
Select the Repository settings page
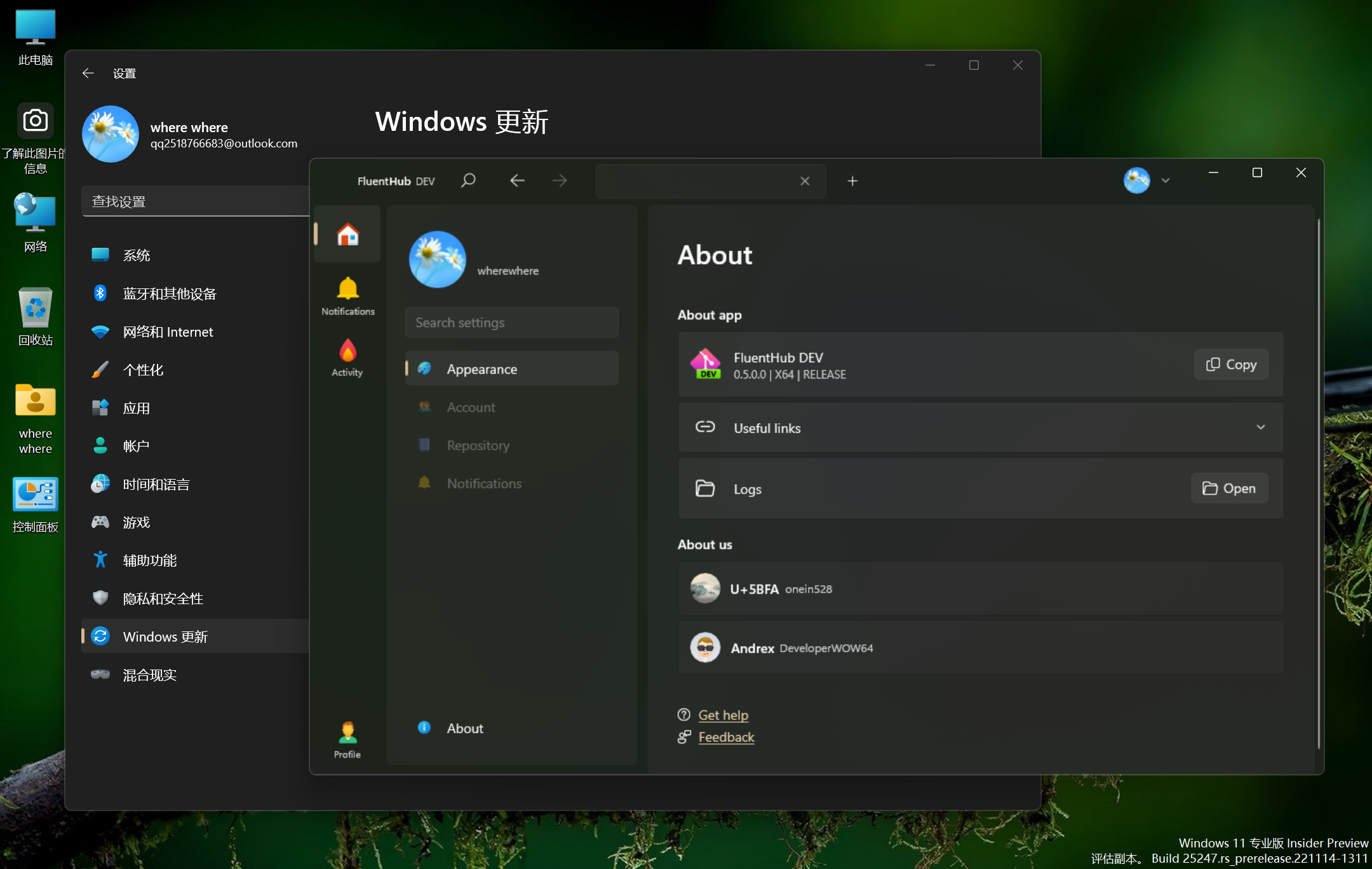point(511,445)
